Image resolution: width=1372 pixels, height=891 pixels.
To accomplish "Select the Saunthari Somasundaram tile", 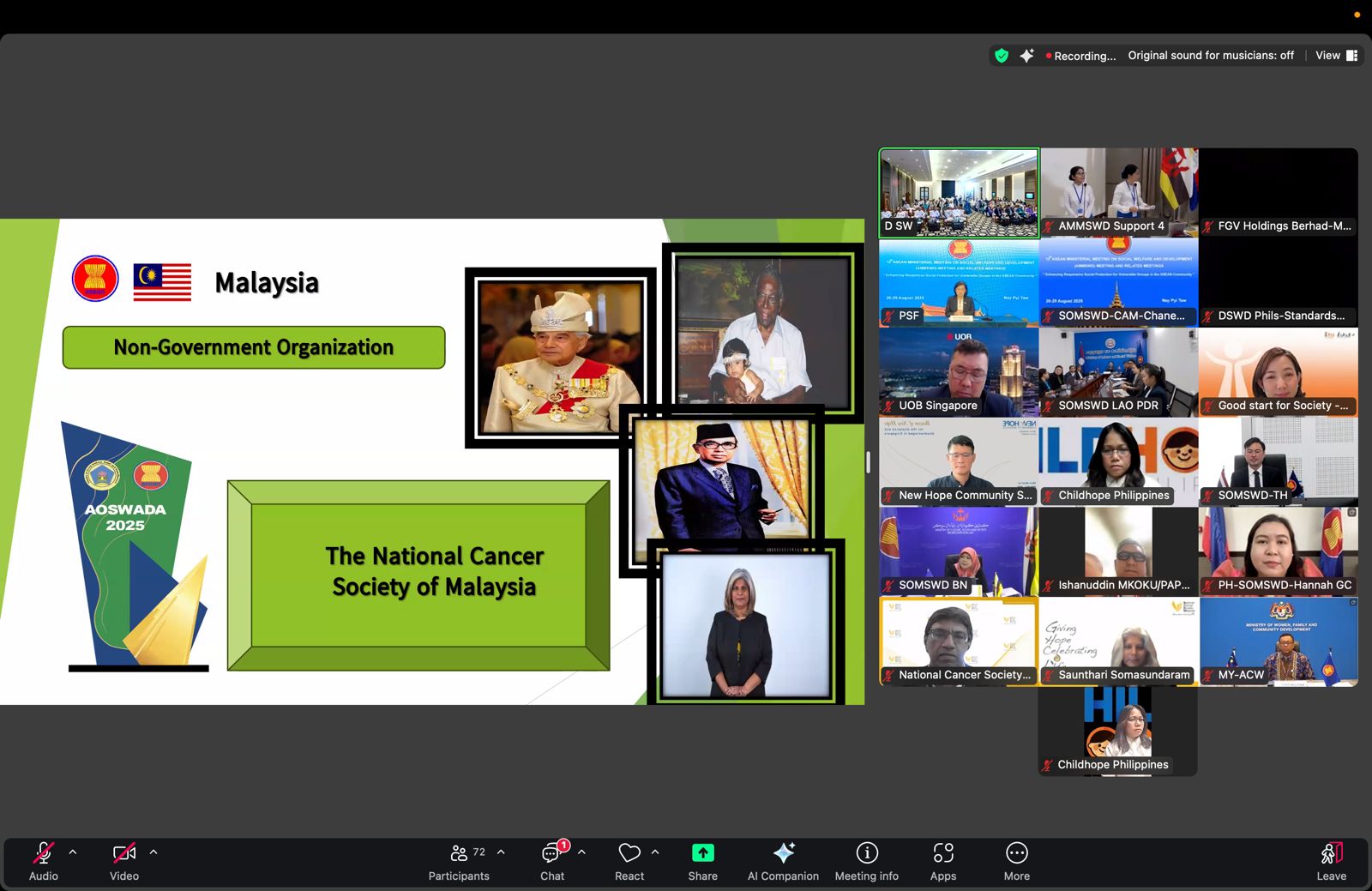I will click(1118, 641).
